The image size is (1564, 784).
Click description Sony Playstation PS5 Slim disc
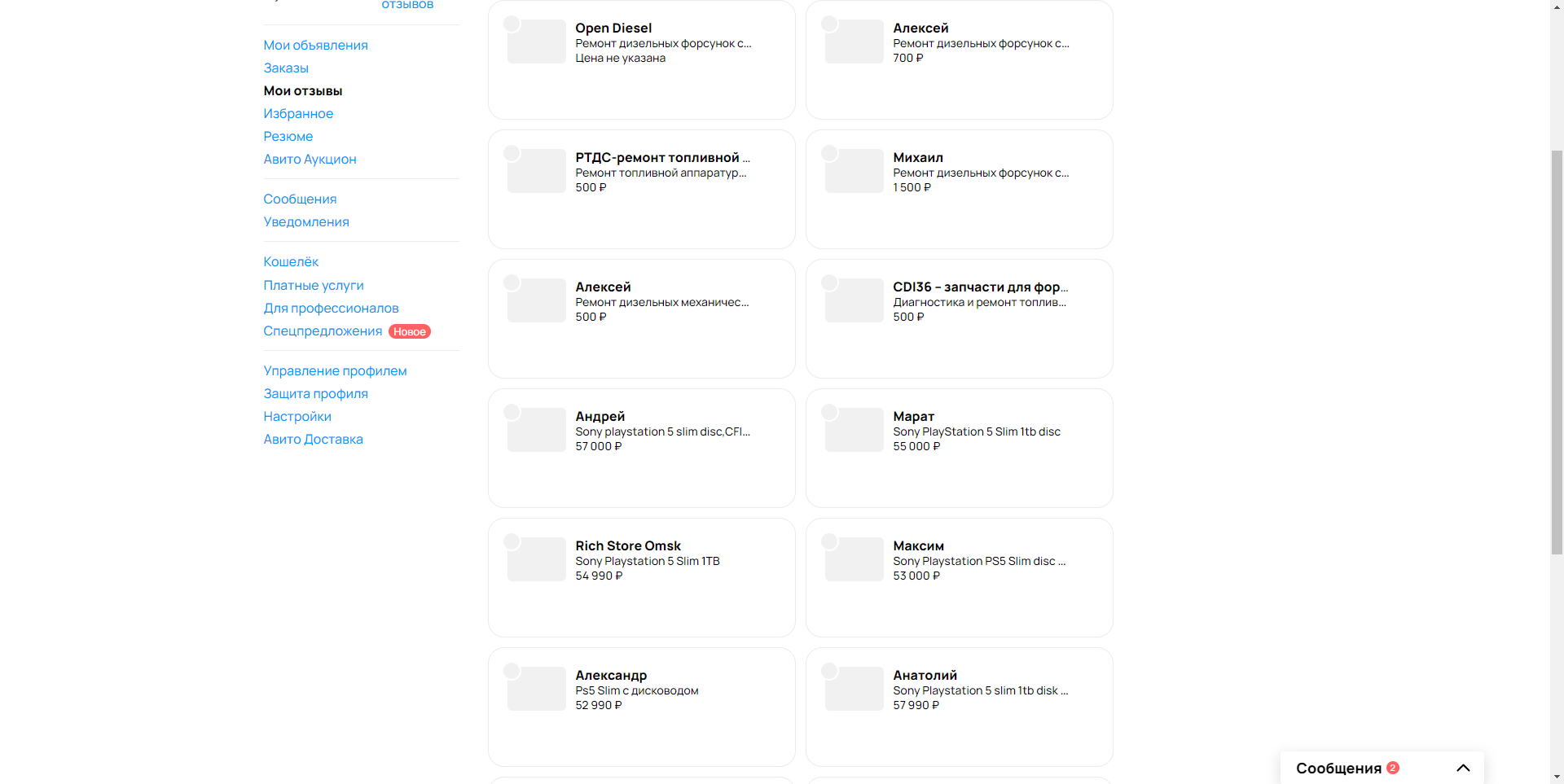point(979,562)
